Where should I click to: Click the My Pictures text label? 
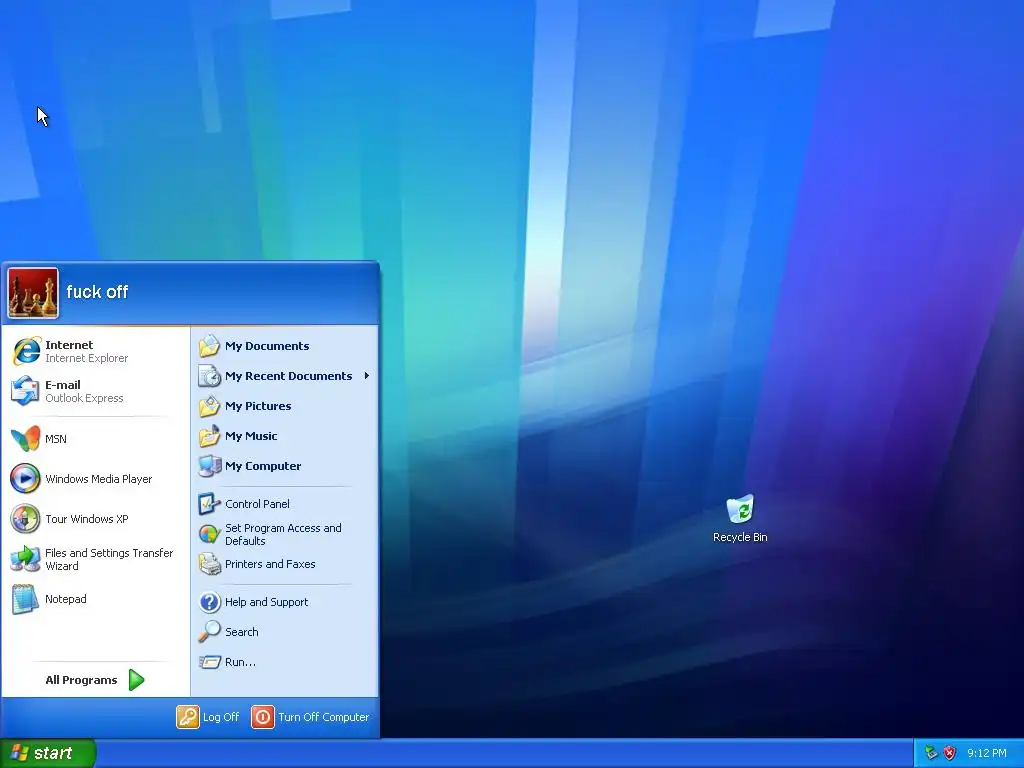click(x=258, y=406)
